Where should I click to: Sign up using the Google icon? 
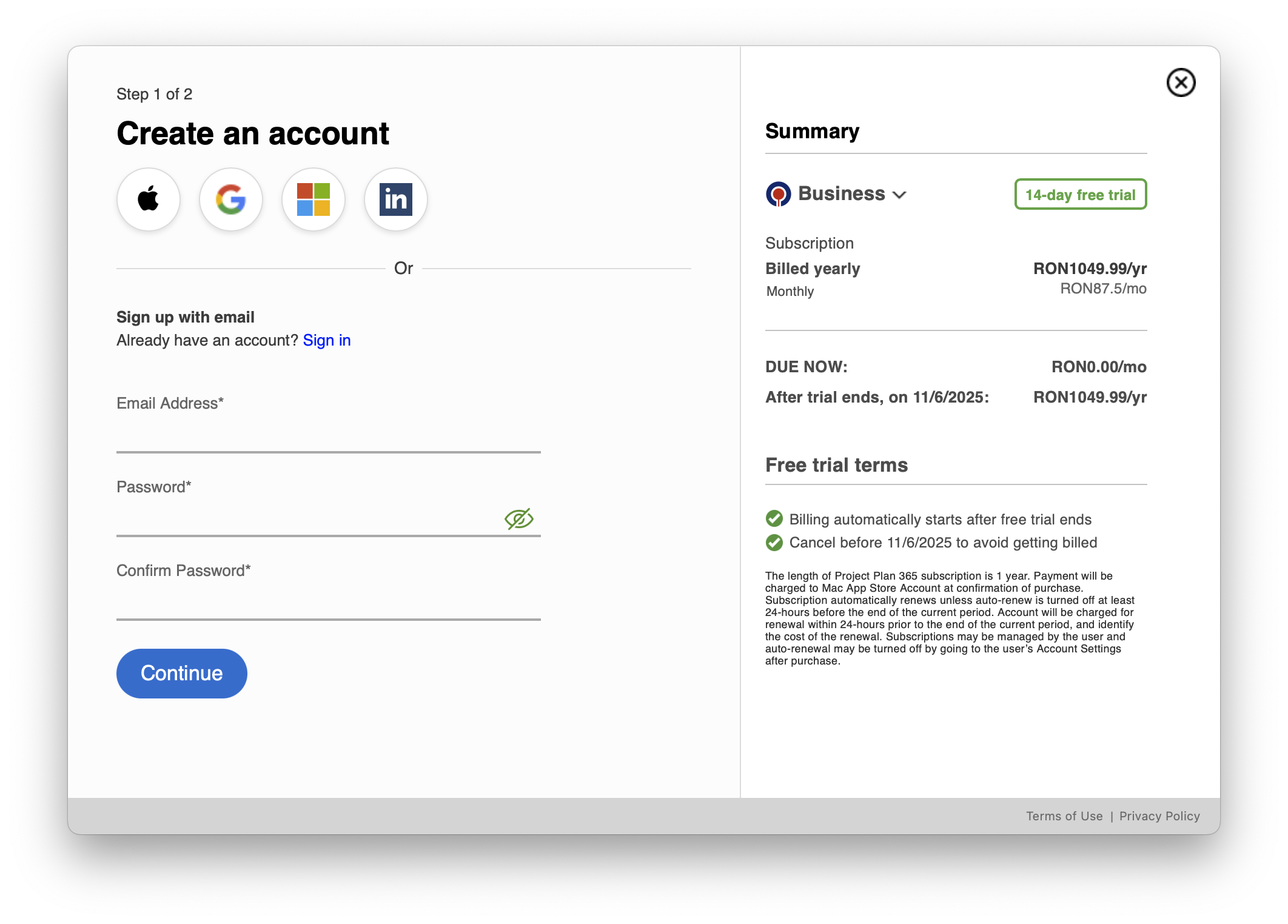(x=231, y=199)
